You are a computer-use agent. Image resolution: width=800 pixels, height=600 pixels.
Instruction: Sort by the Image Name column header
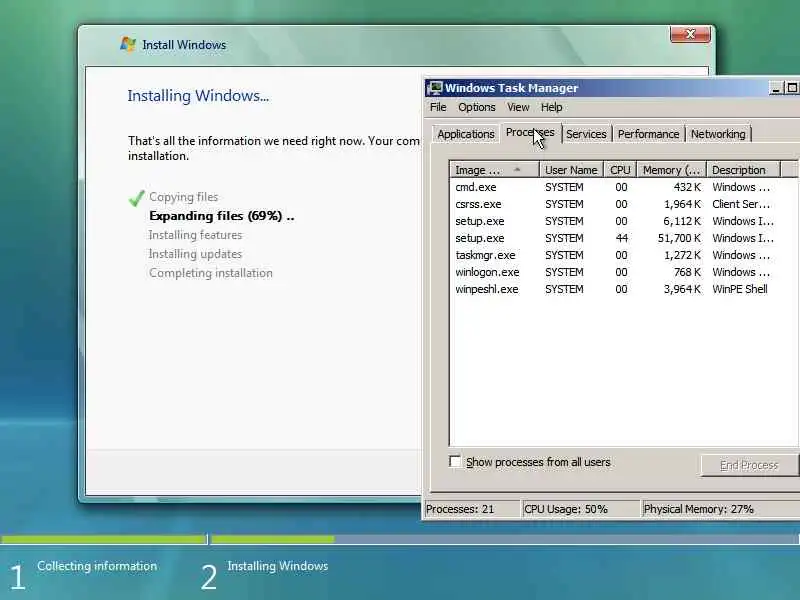[494, 170]
